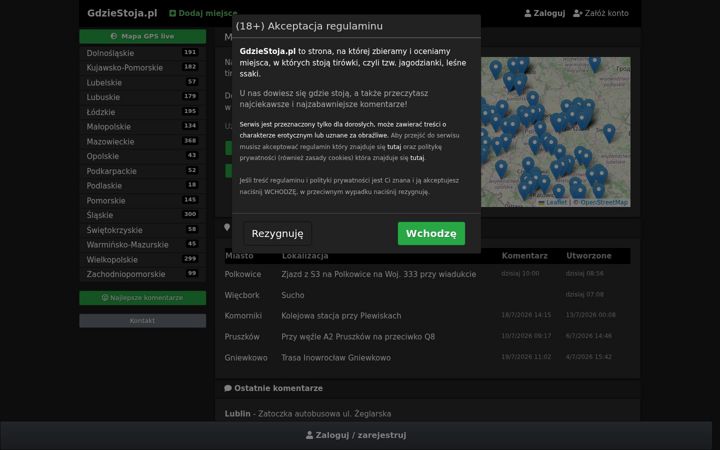Click the user icon in bottom bar
Screen dimensions: 720x450
coord(309,435)
